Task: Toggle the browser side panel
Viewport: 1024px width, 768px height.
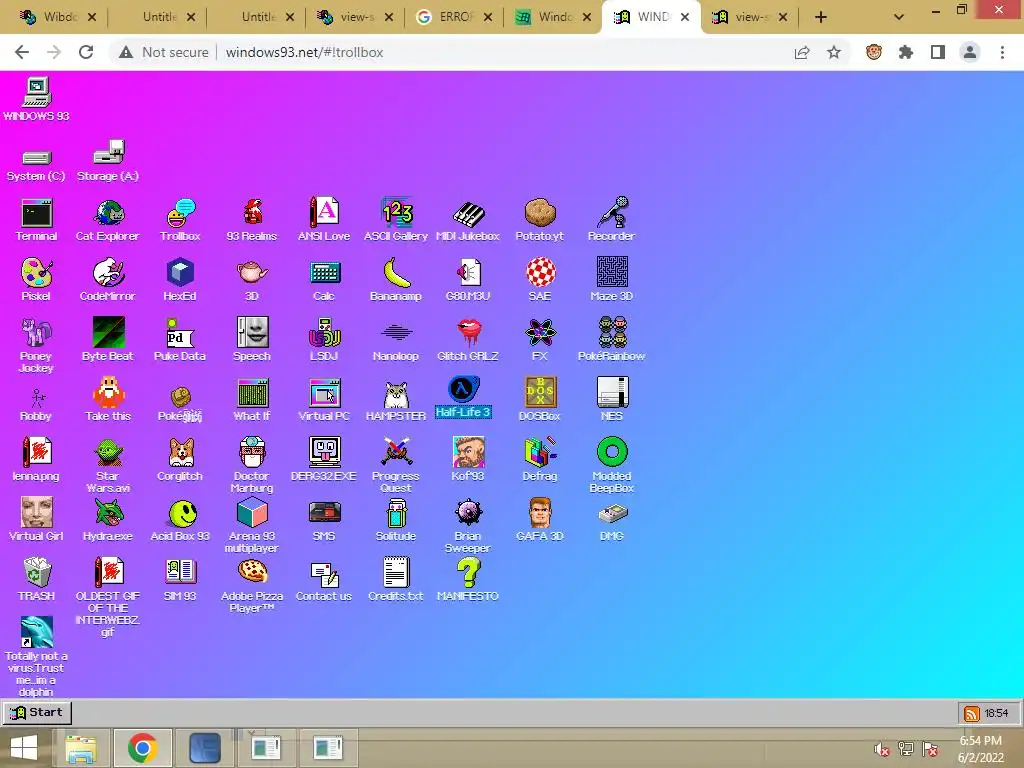Action: (938, 52)
